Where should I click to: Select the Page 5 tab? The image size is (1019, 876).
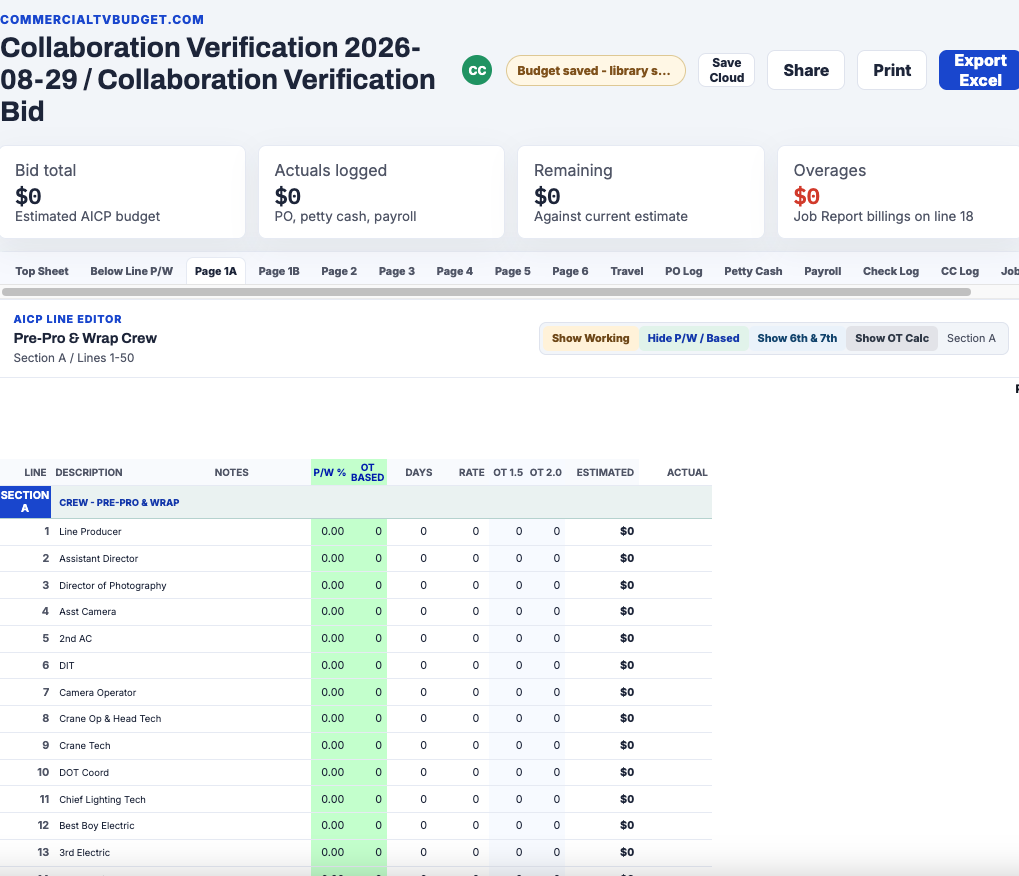512,271
